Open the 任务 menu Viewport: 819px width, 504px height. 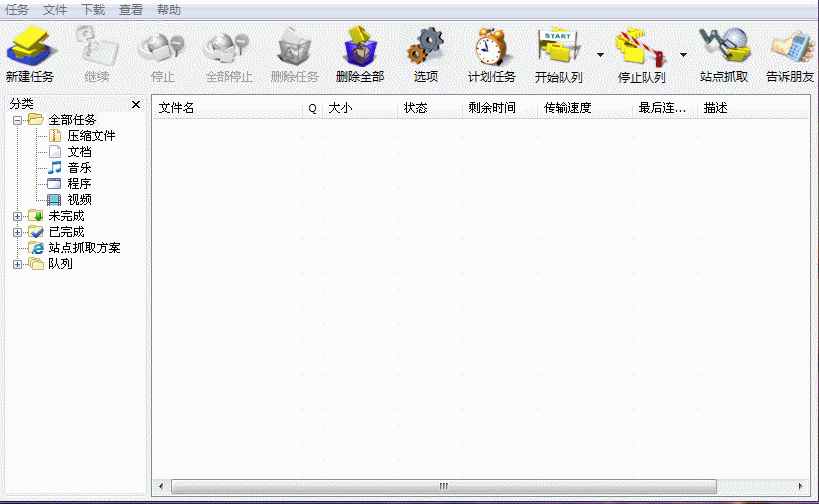coord(17,10)
